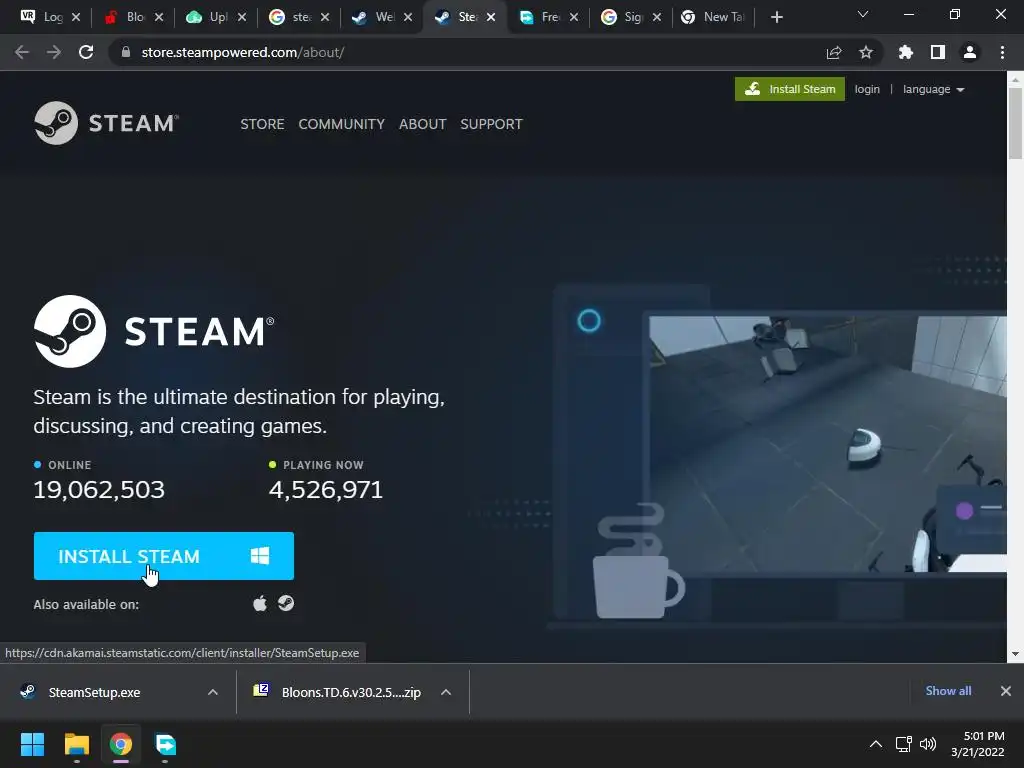
Task: Open the Chrome profile icon
Action: tap(970, 52)
